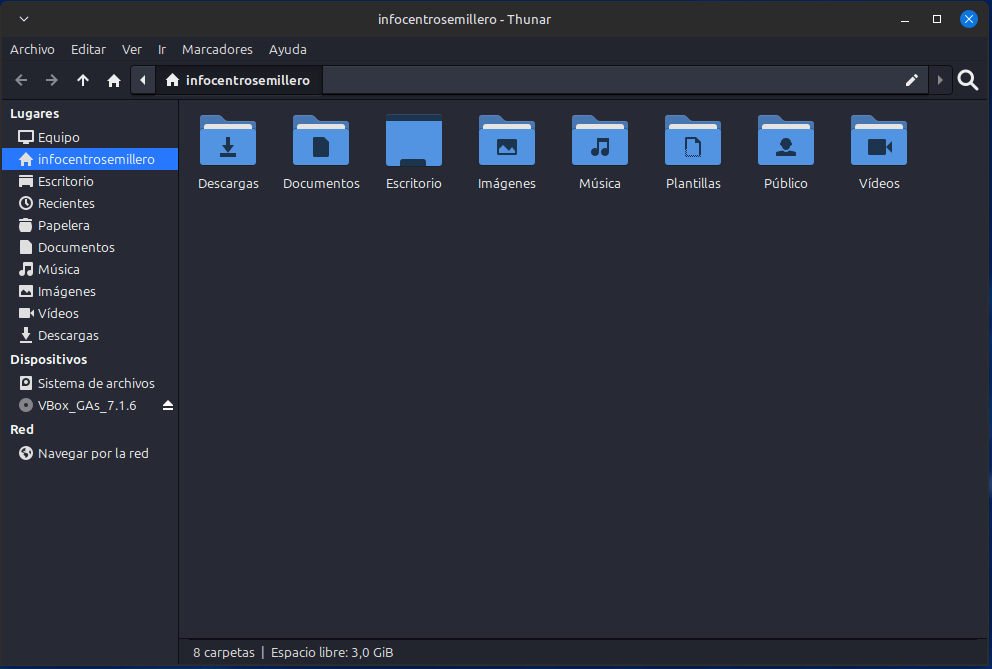Click the '8 carpetas' status bar text
The height and width of the screenshot is (669, 992).
pyautogui.click(x=224, y=653)
